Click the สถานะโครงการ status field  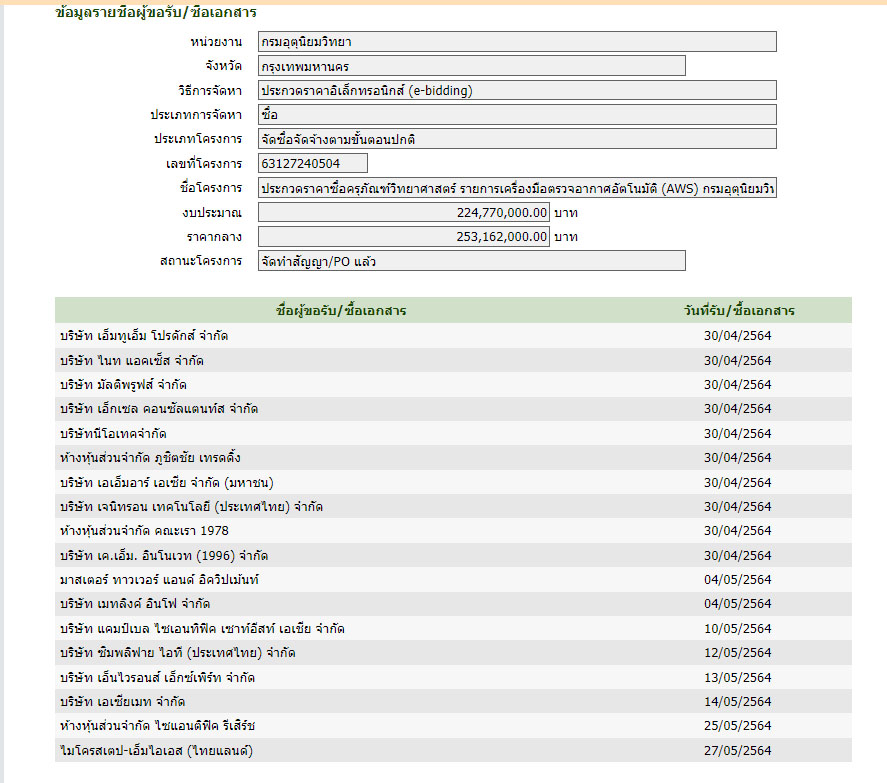pos(471,261)
